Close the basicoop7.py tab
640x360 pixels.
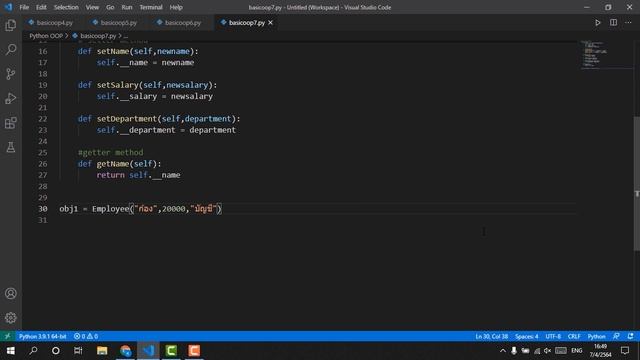(x=271, y=23)
